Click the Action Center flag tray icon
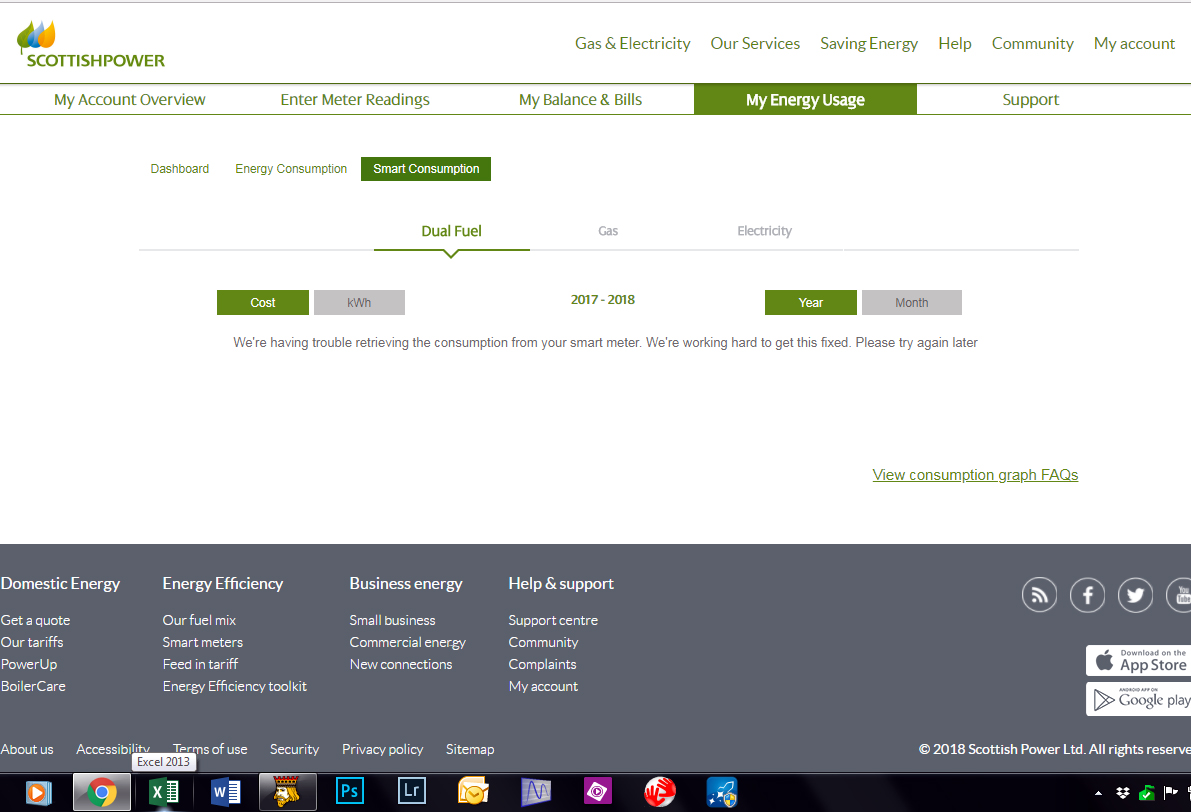 point(1170,793)
